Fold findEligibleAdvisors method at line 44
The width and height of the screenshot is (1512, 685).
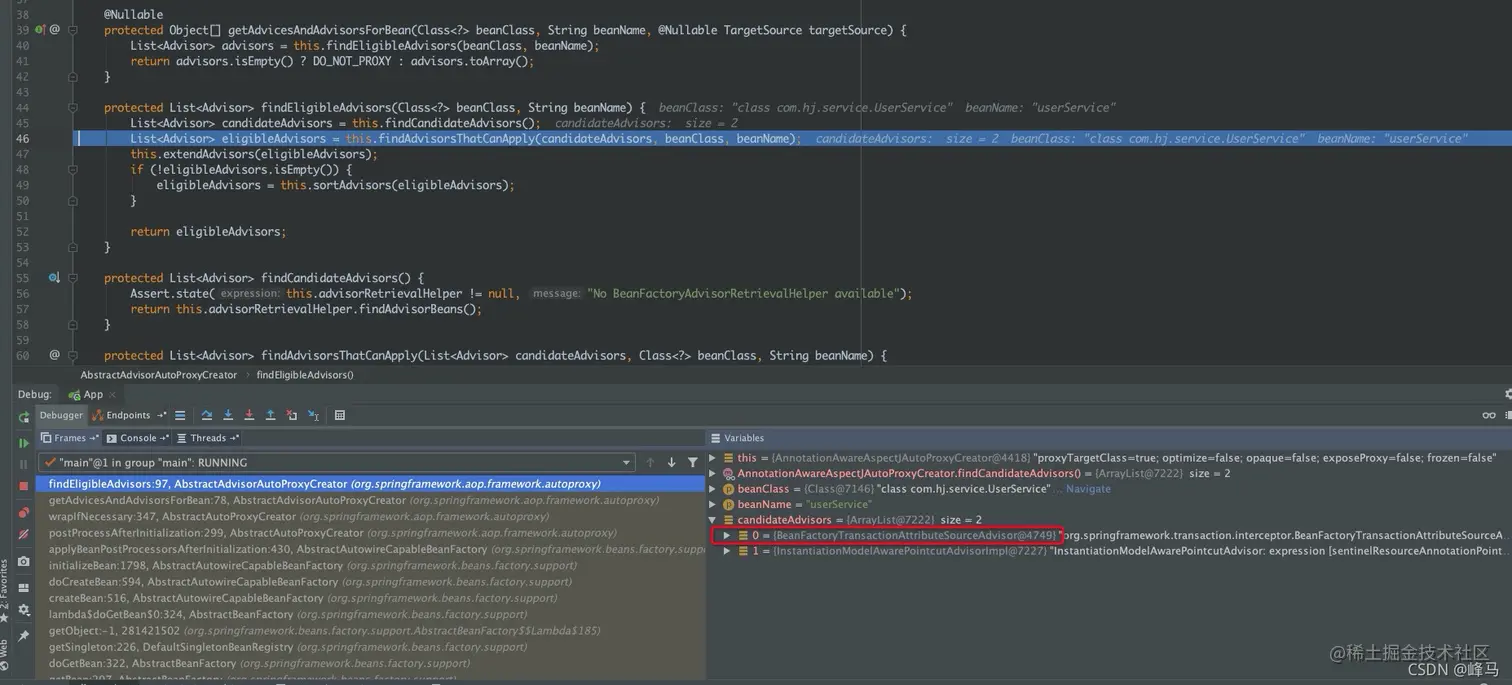click(x=73, y=108)
